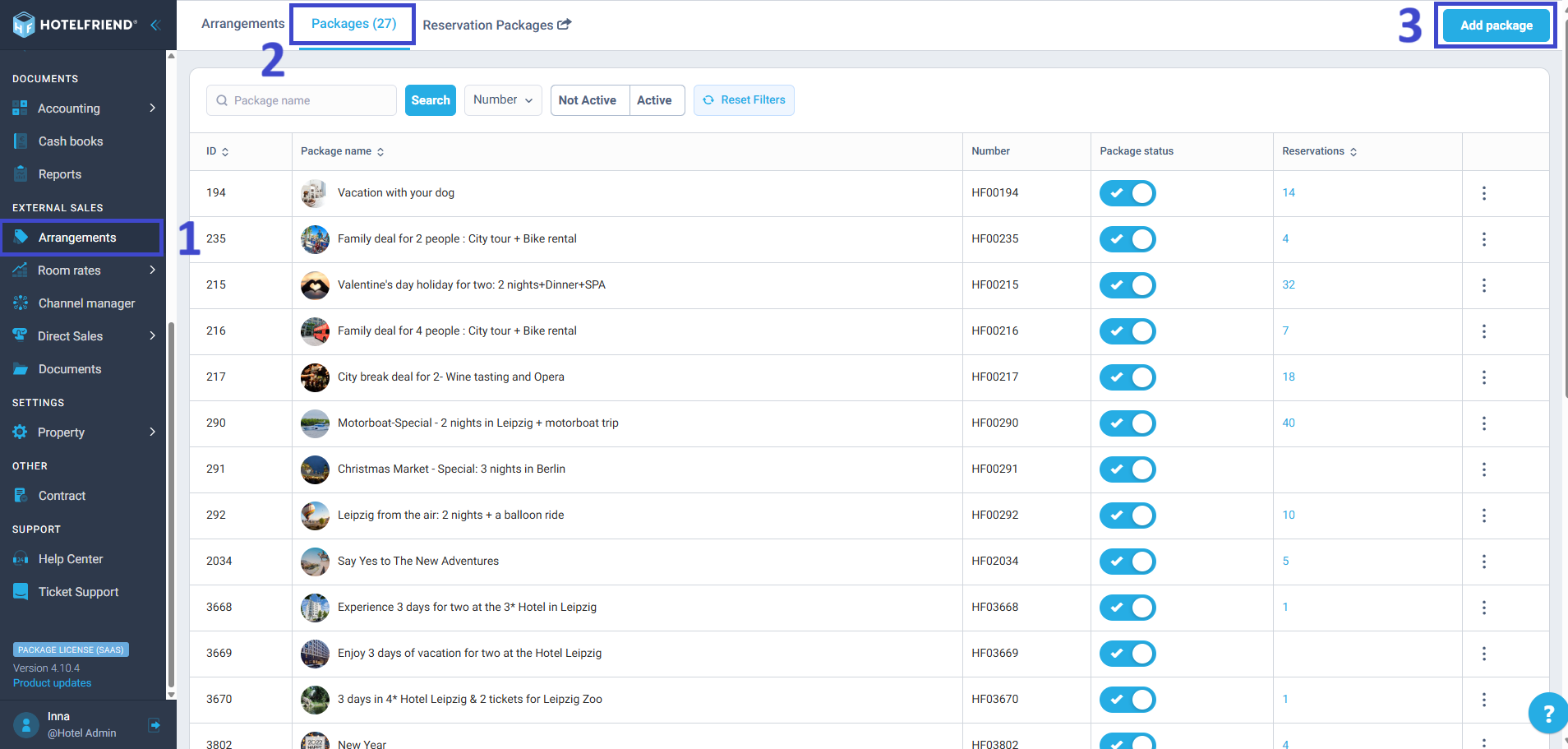The height and width of the screenshot is (749, 1568).
Task: Disable the Vacation with your dog package toggle
Action: pyautogui.click(x=1128, y=193)
